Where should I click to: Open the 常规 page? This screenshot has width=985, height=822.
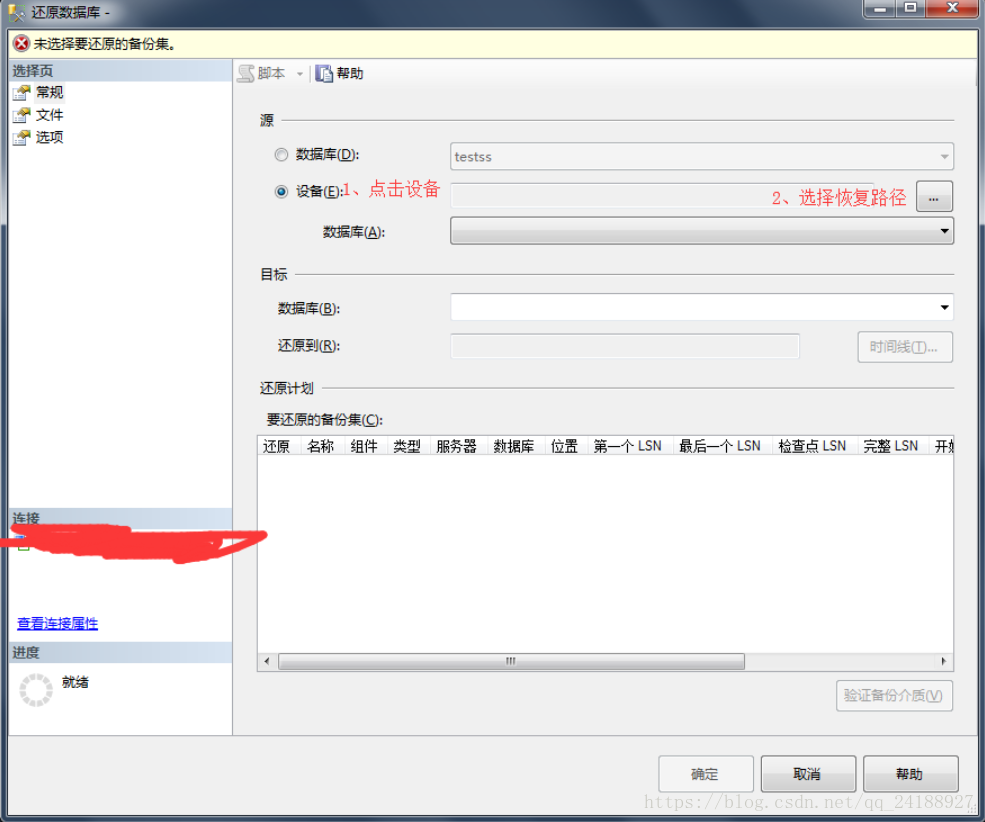point(50,93)
